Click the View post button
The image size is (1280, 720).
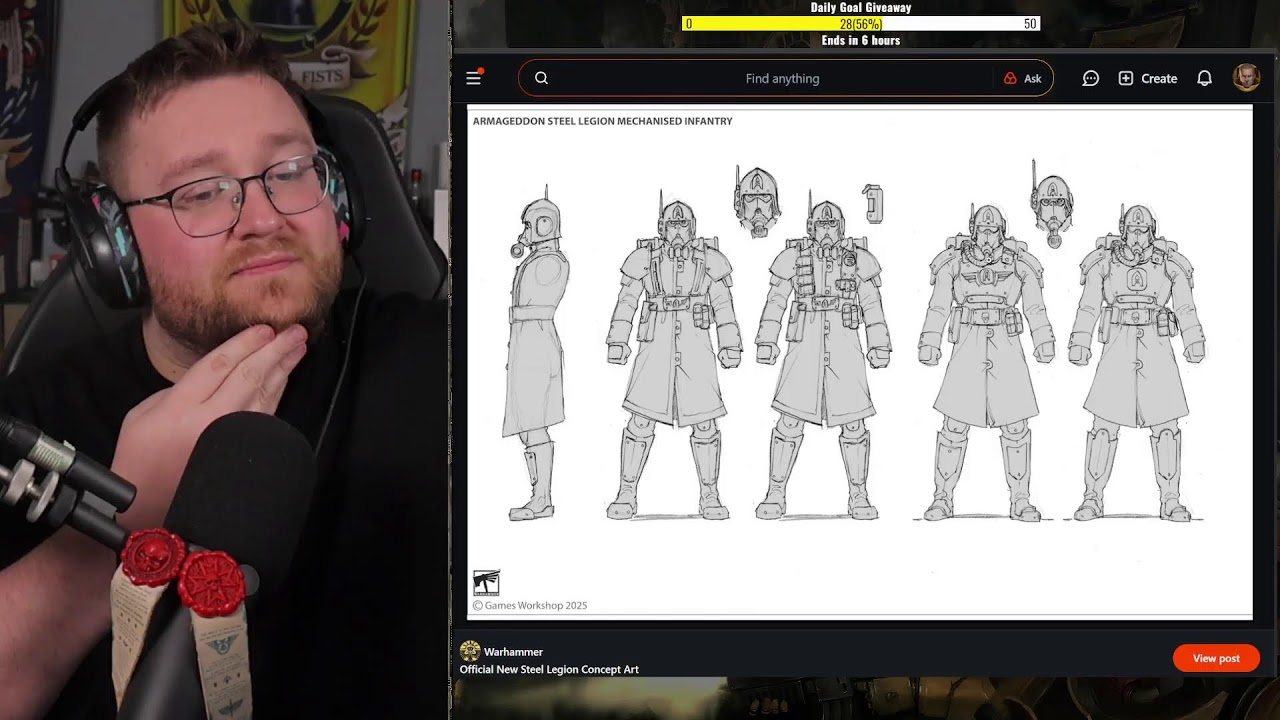(x=1216, y=658)
